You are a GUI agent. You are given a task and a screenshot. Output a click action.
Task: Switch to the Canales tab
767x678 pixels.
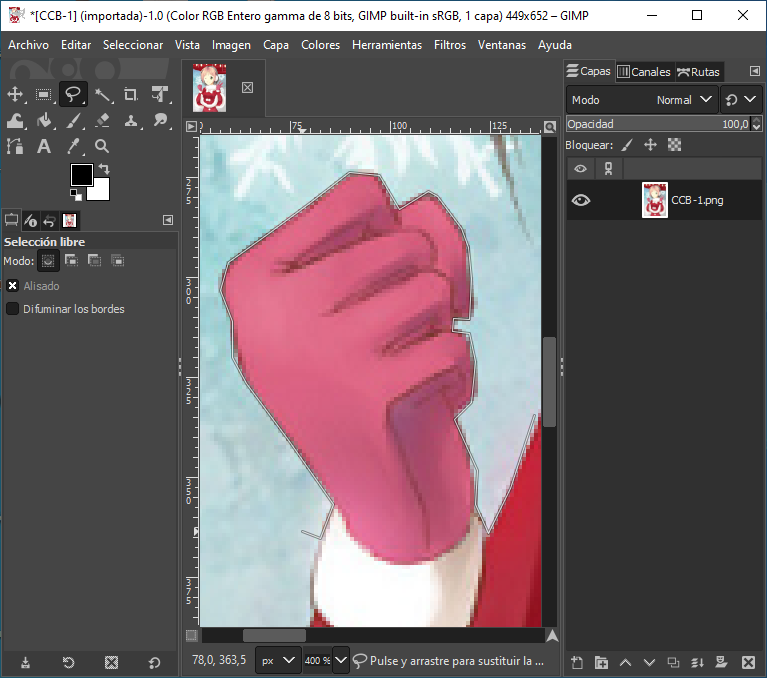pos(644,72)
